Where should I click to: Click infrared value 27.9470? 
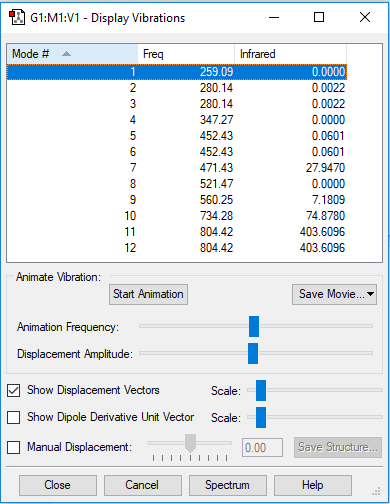[325, 168]
